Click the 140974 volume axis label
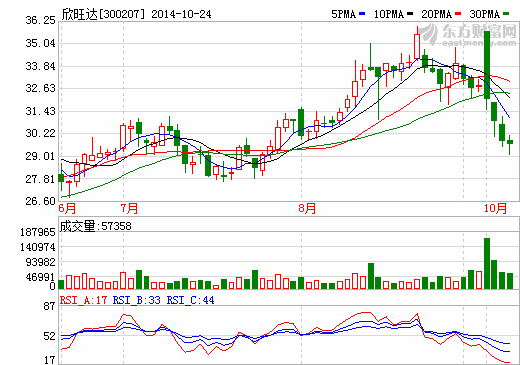The width and height of the screenshot is (520, 365). point(38,247)
